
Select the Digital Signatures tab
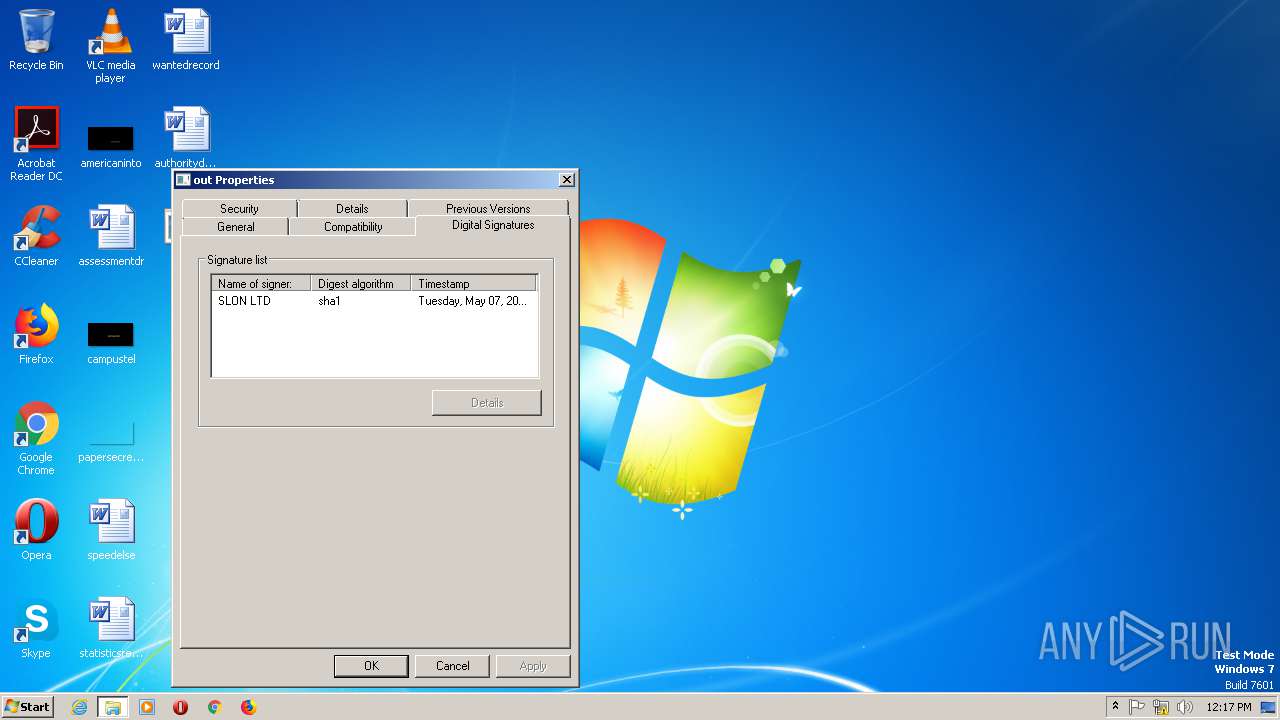(493, 225)
